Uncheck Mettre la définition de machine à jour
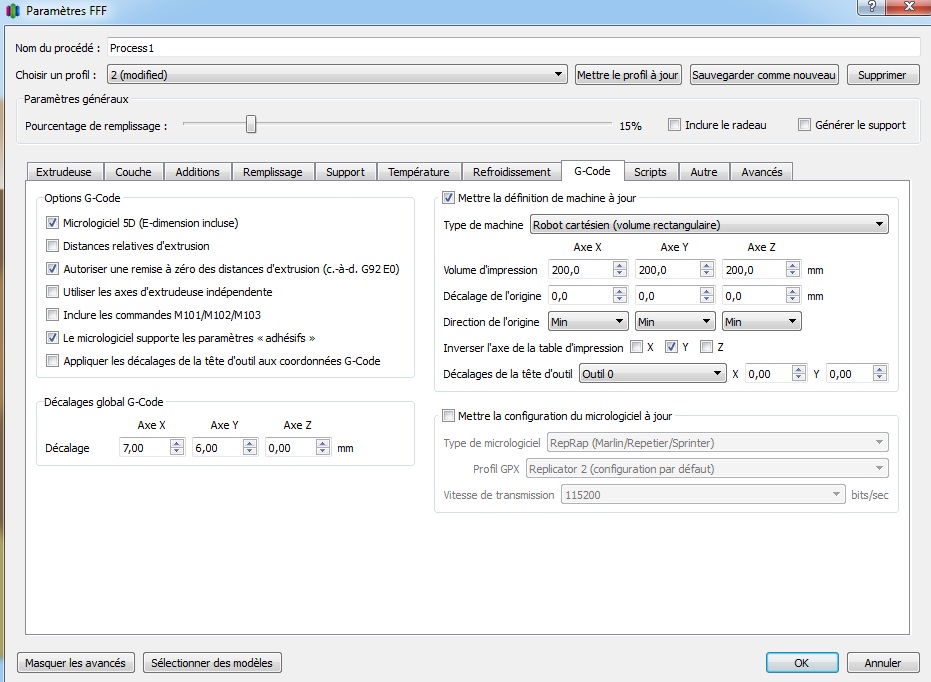931x682 pixels. 448,198
